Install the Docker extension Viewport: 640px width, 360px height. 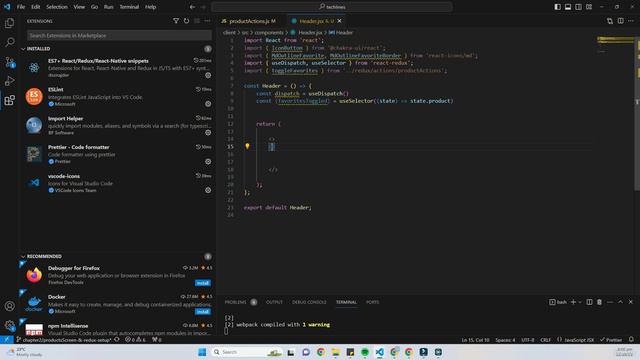(203, 311)
